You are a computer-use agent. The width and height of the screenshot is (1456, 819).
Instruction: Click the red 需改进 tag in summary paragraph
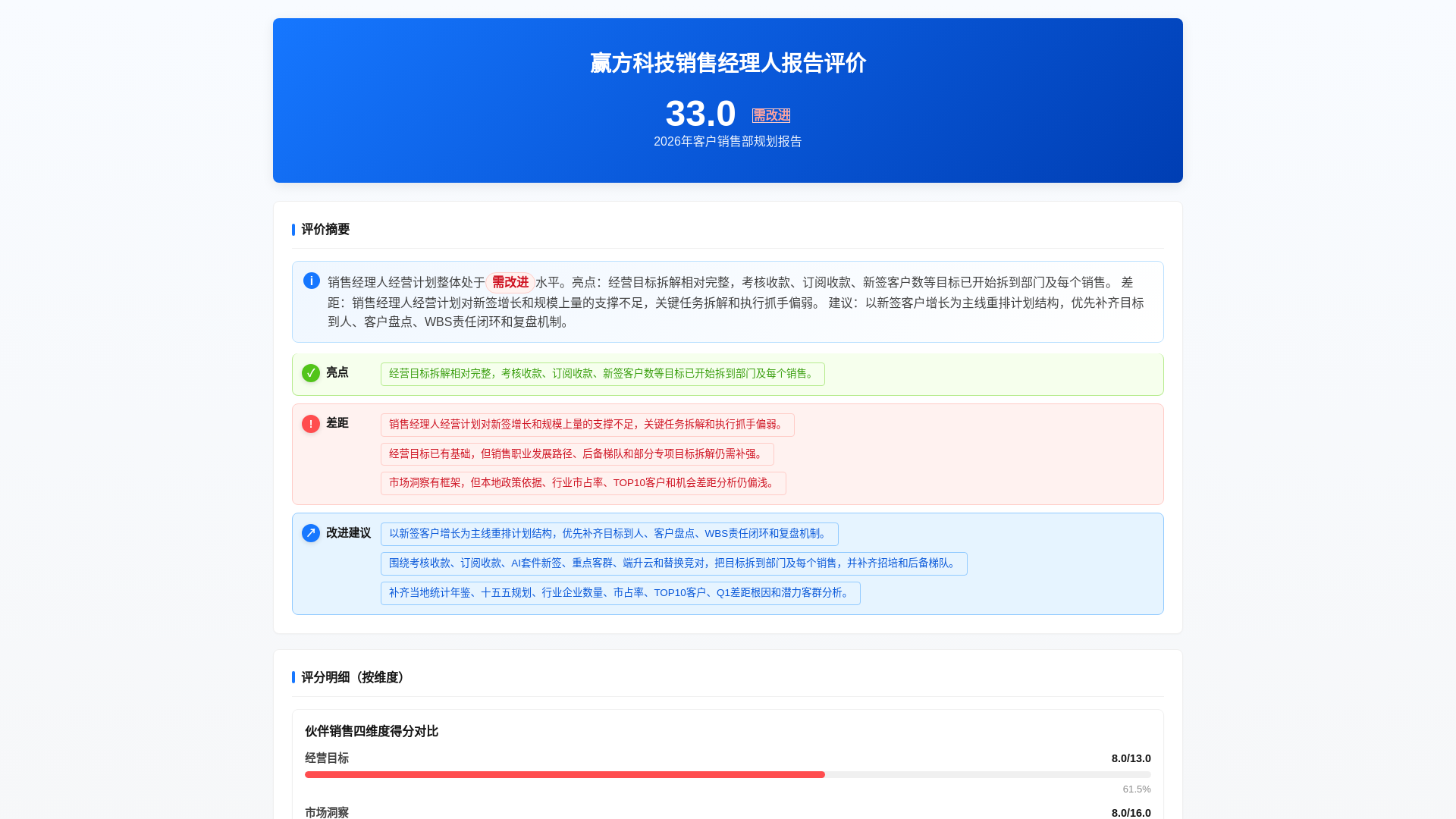pyautogui.click(x=510, y=282)
